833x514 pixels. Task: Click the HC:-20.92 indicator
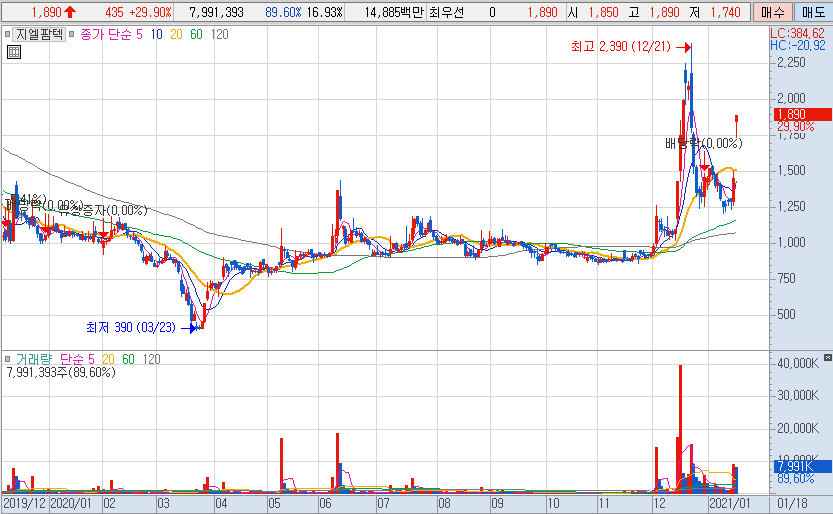click(798, 46)
